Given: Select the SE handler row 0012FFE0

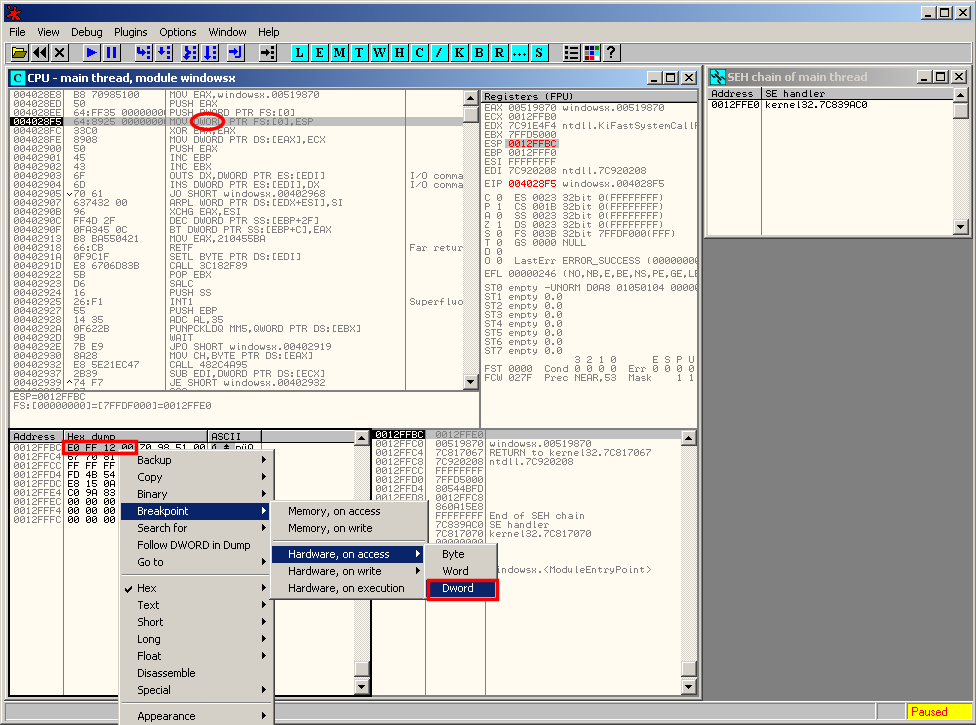Looking at the screenshot, I should tap(788, 104).
